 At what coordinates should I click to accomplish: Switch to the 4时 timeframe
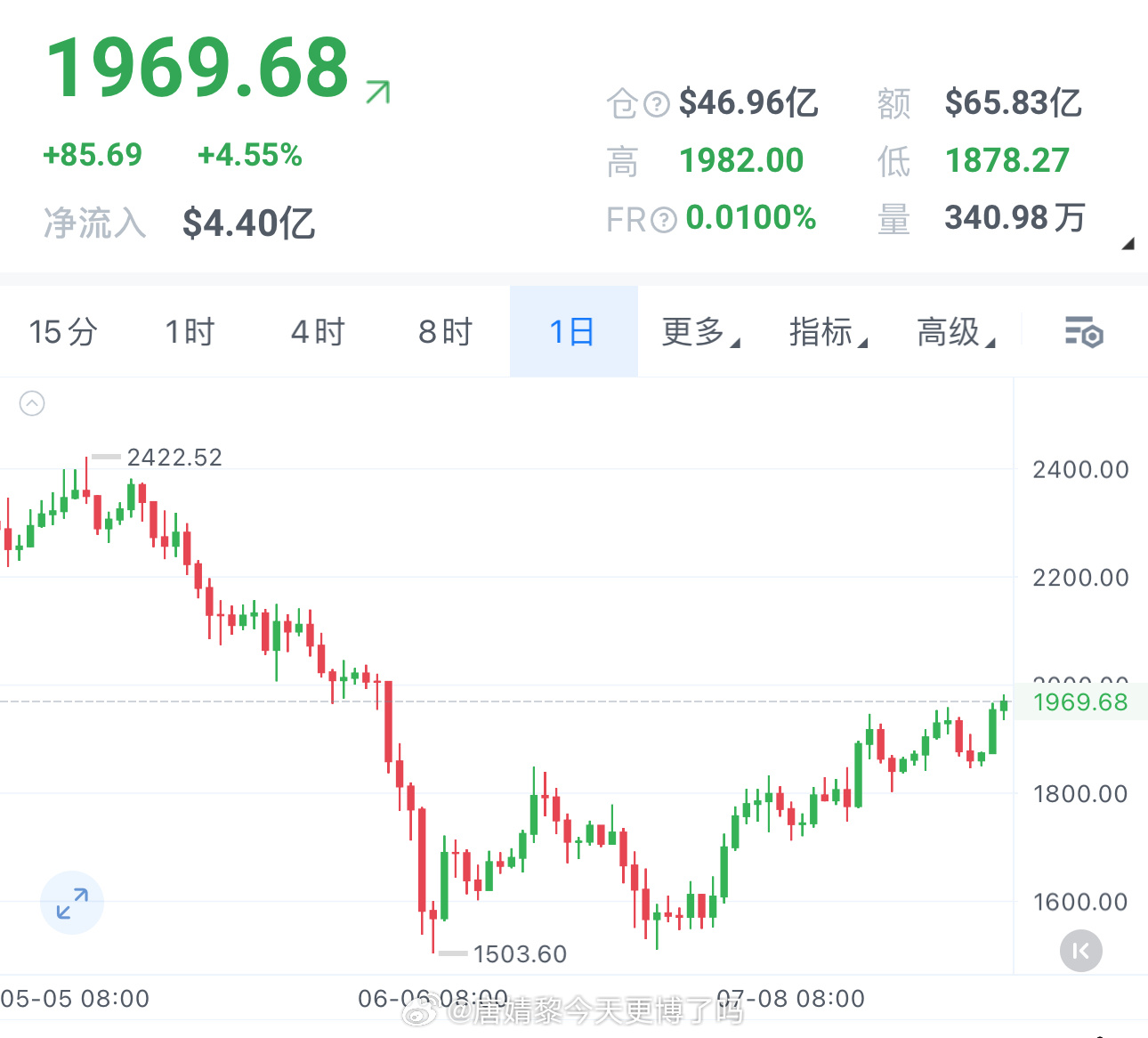318,332
